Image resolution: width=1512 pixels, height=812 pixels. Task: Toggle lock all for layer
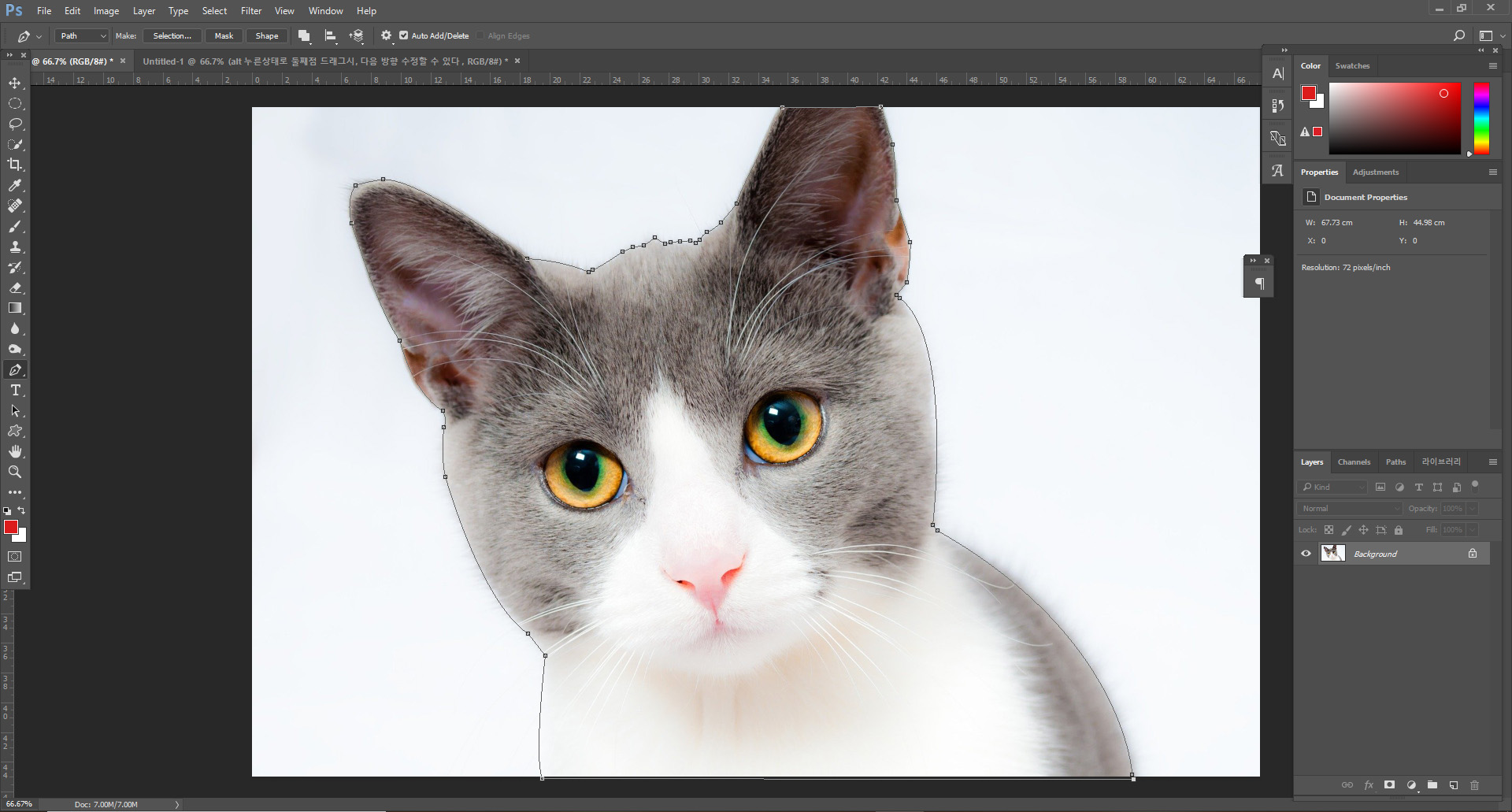tap(1399, 530)
